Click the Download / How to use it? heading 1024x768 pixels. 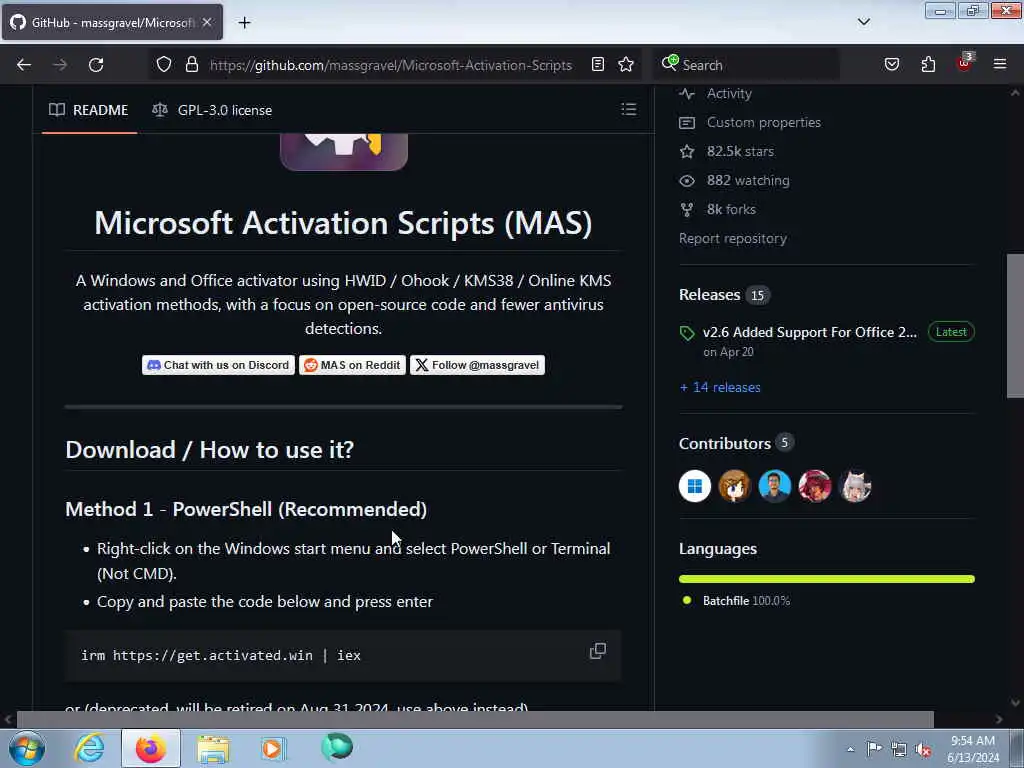[x=210, y=450]
